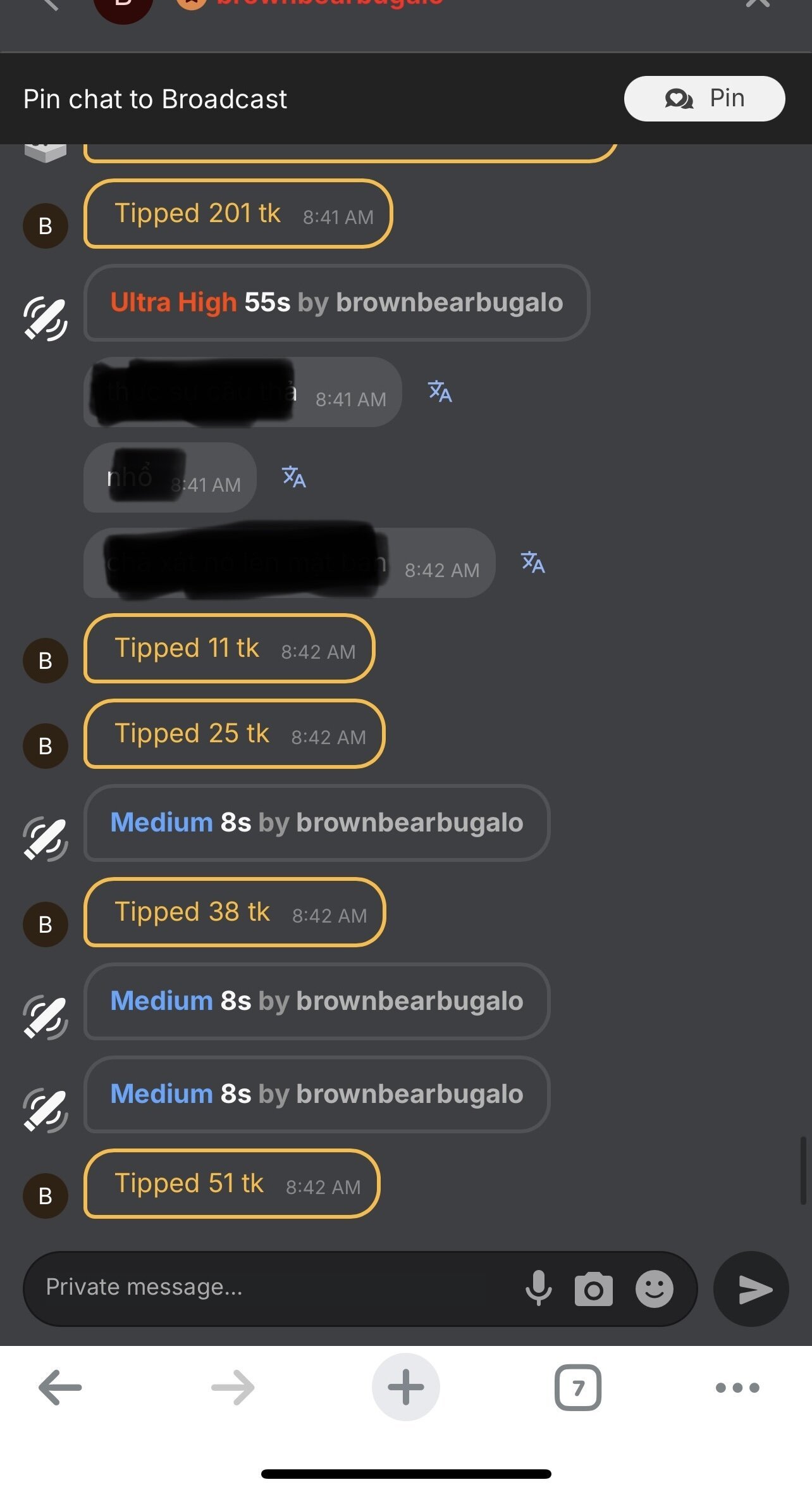The image size is (812, 1494).
Task: Tap the browser forward arrow
Action: coord(233,1387)
